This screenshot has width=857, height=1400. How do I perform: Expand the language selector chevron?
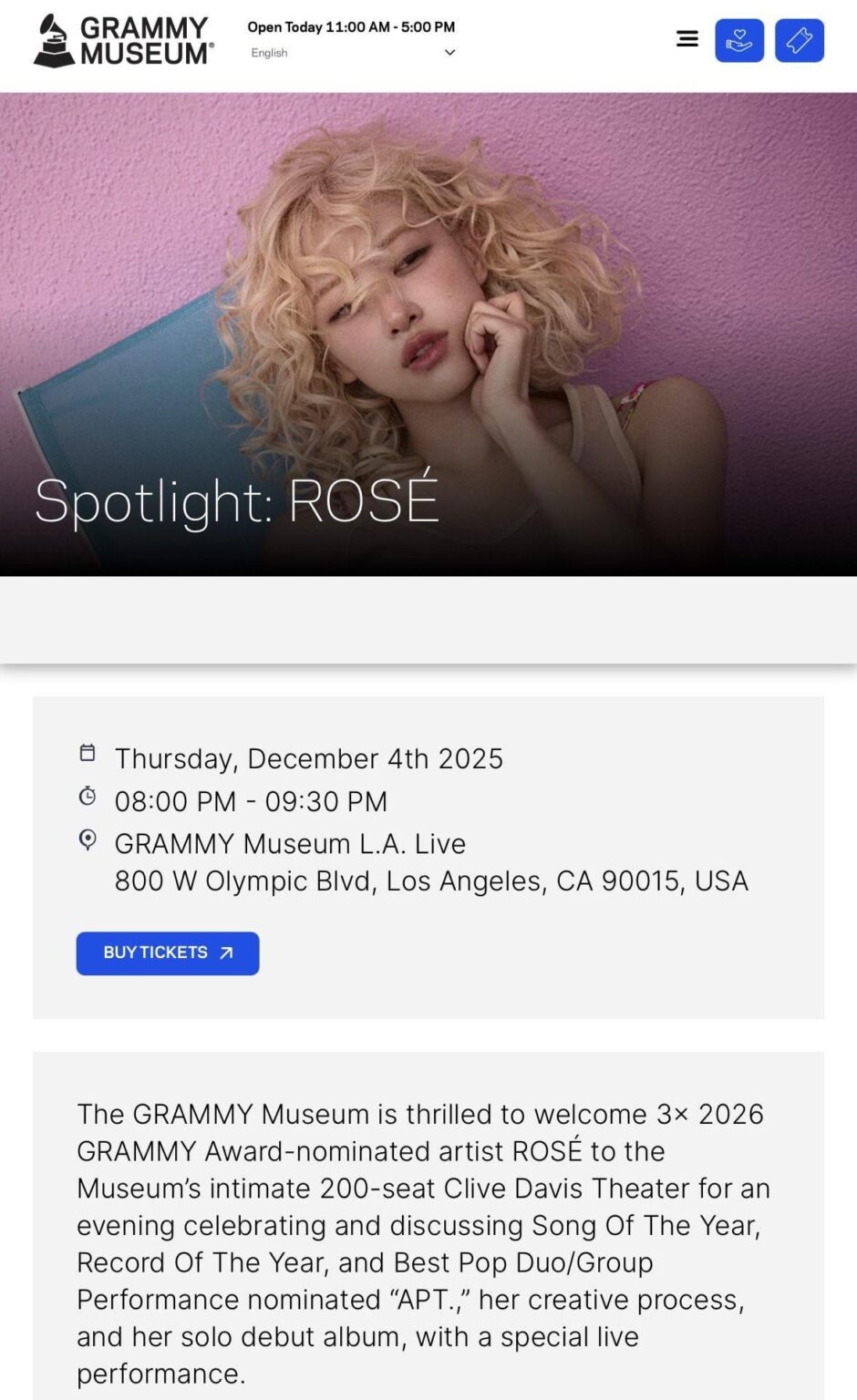coord(449,53)
